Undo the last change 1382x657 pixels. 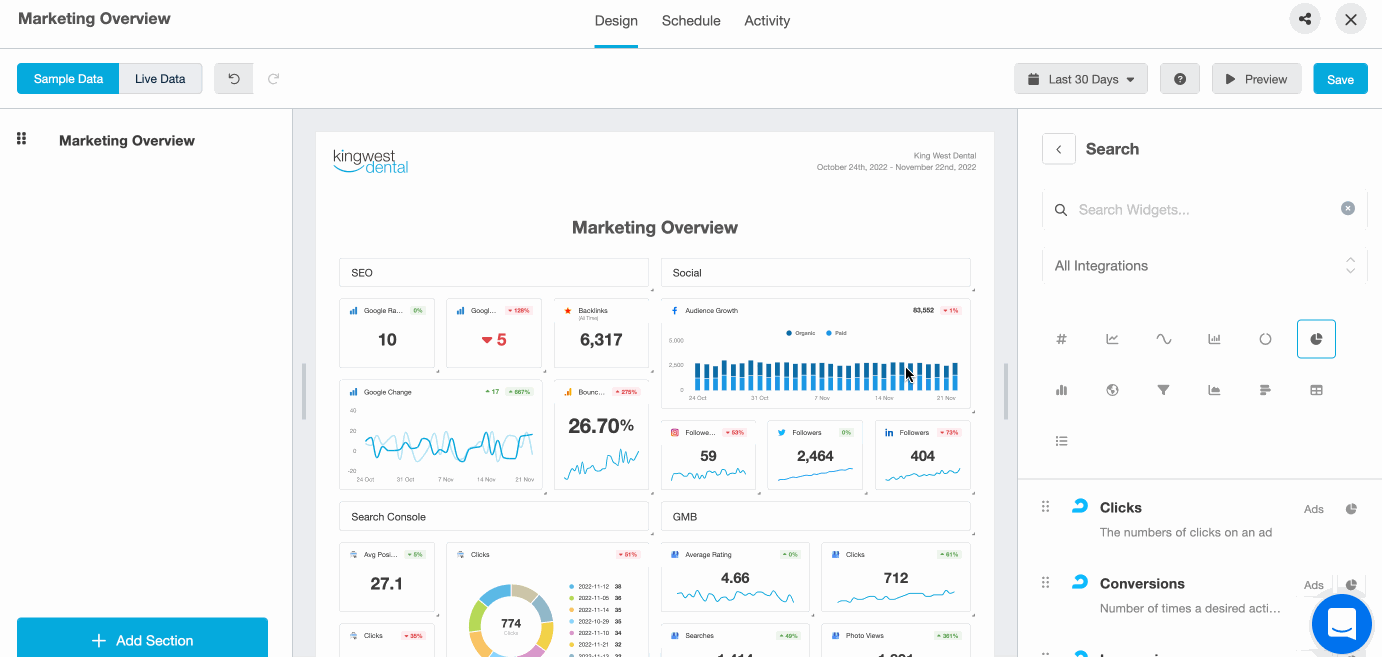click(234, 79)
